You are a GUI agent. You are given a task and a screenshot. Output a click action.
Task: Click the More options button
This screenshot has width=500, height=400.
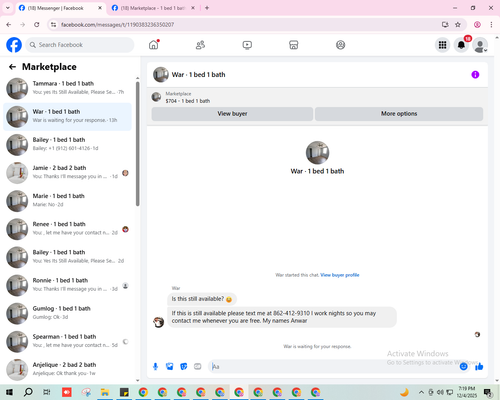click(x=399, y=114)
